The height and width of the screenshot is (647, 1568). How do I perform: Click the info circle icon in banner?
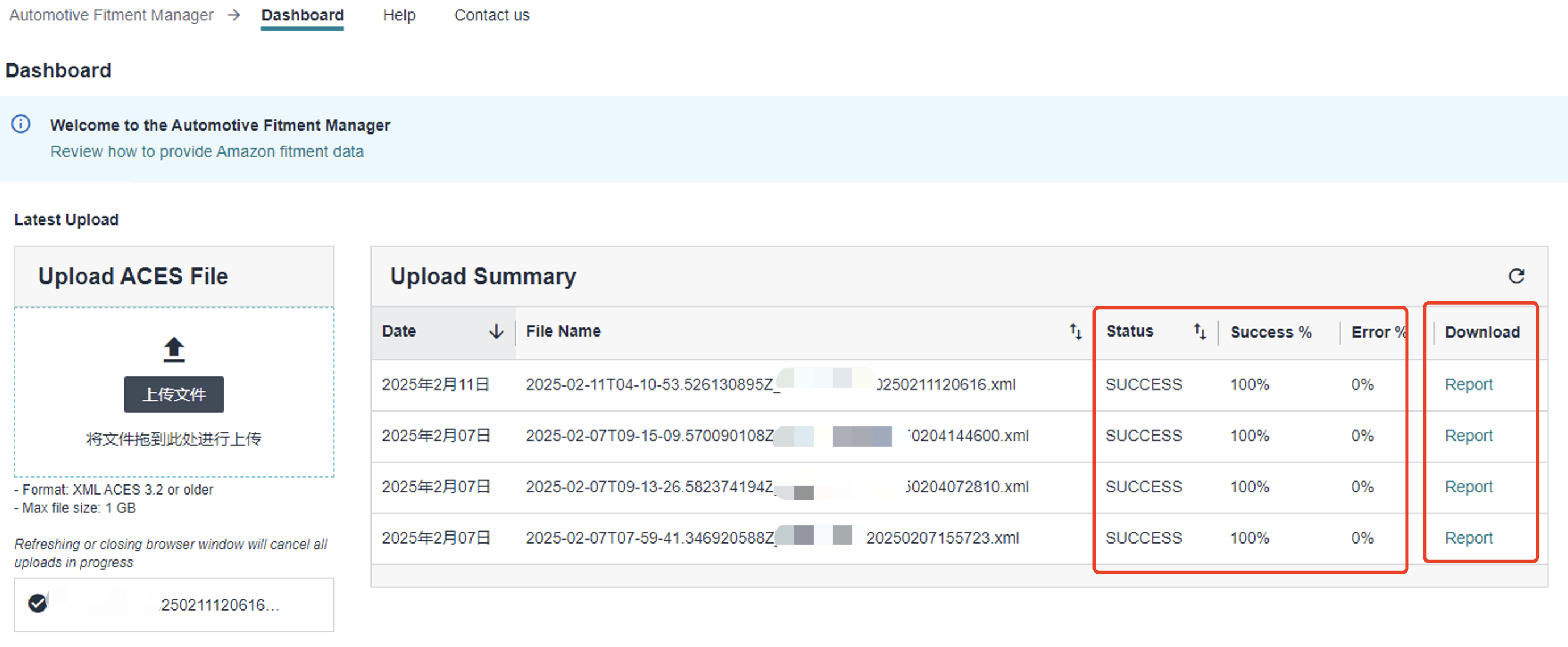point(20,125)
